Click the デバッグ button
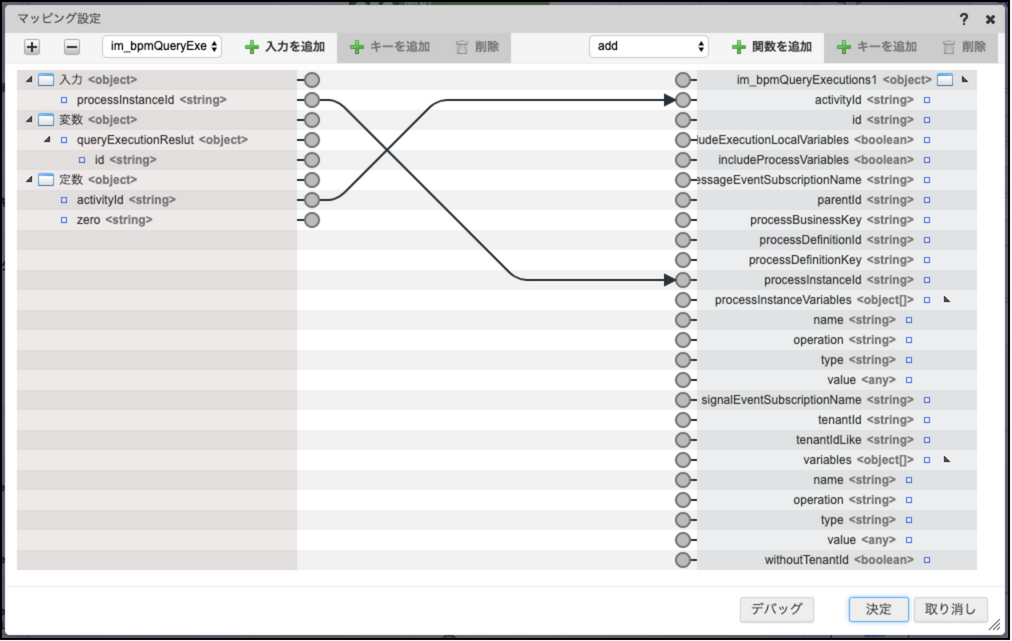The width and height of the screenshot is (1012, 641). coord(776,609)
